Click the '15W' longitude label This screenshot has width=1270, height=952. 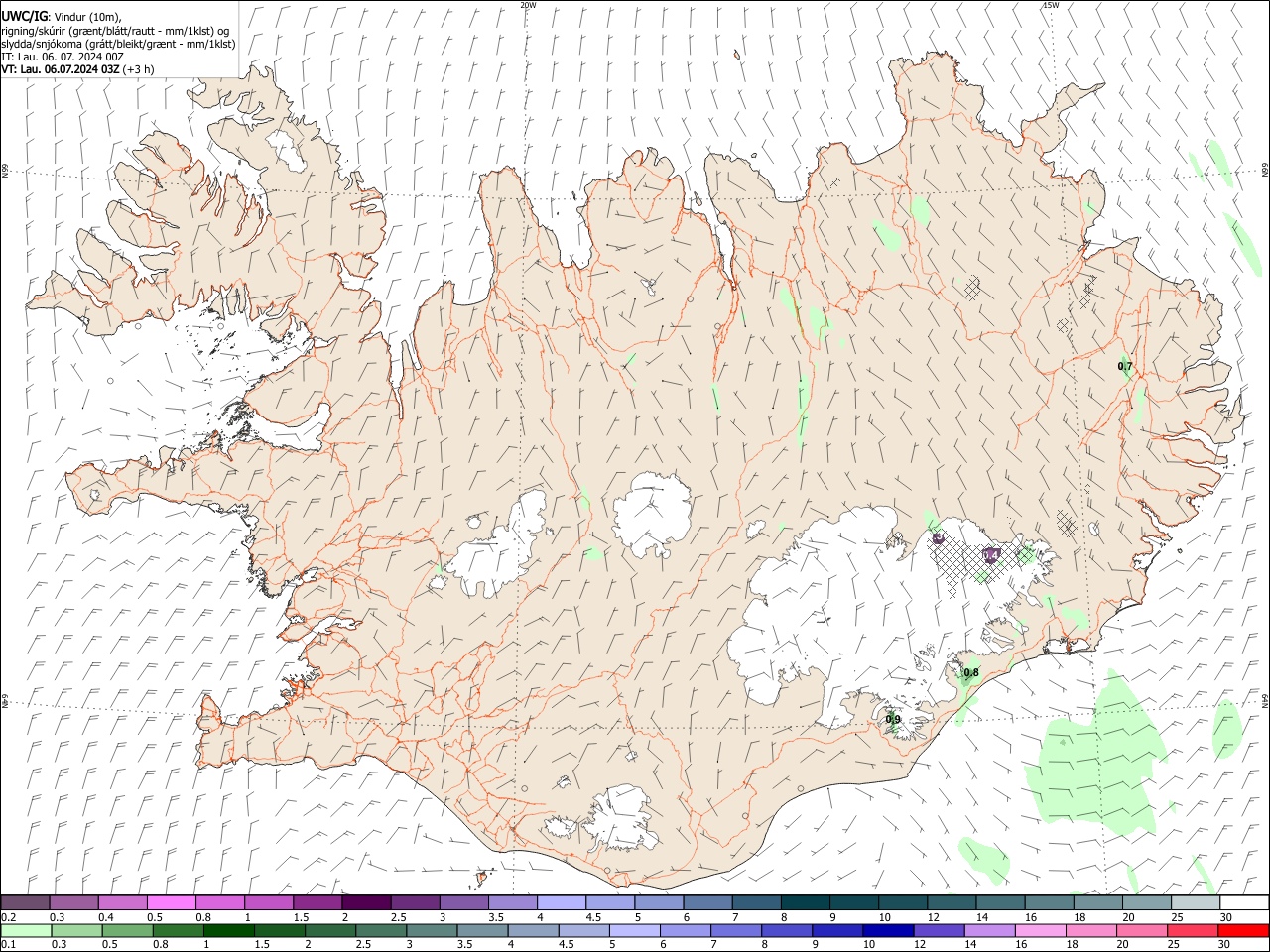[1050, 5]
